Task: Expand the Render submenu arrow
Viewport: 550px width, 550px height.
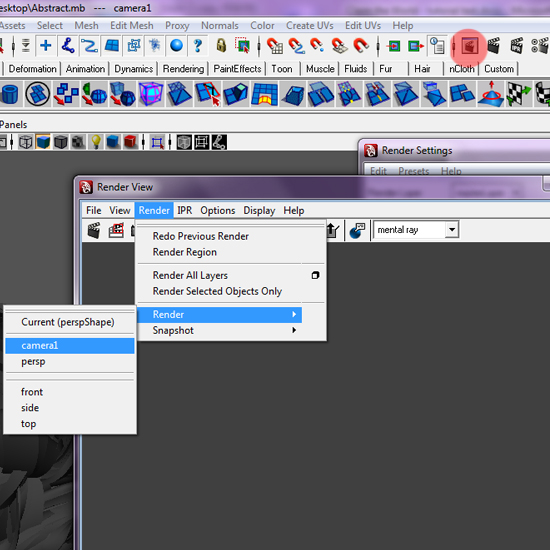Action: pos(294,314)
